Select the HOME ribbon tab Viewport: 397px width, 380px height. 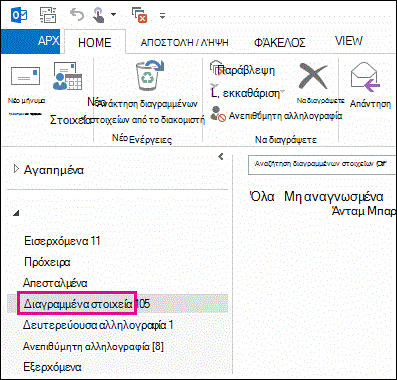95,42
